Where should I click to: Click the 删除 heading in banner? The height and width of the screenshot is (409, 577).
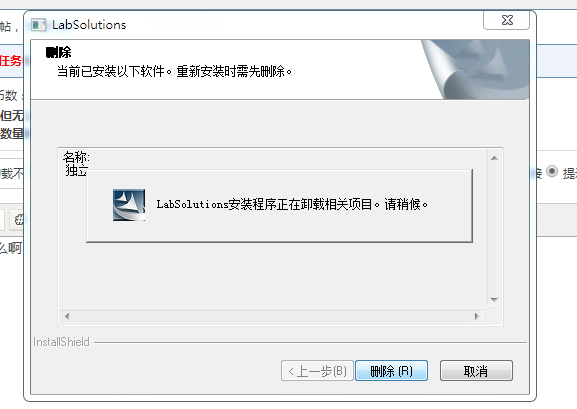[x=59, y=52]
